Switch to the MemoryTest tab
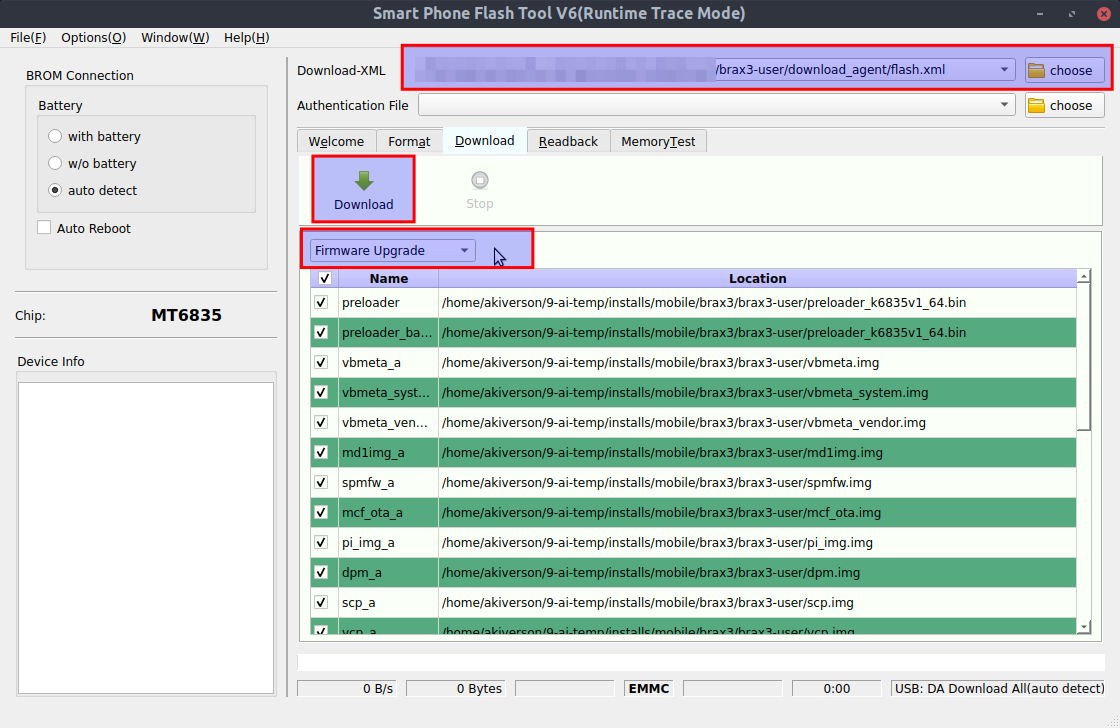Viewport: 1120px width, 728px height. (658, 141)
